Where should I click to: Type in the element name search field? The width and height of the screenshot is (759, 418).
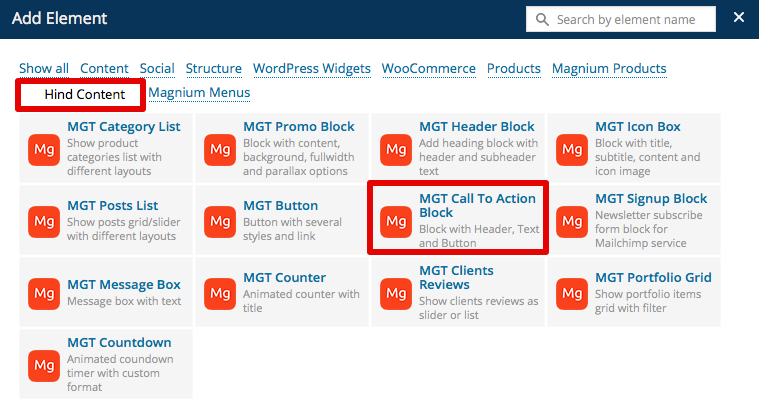point(632,19)
